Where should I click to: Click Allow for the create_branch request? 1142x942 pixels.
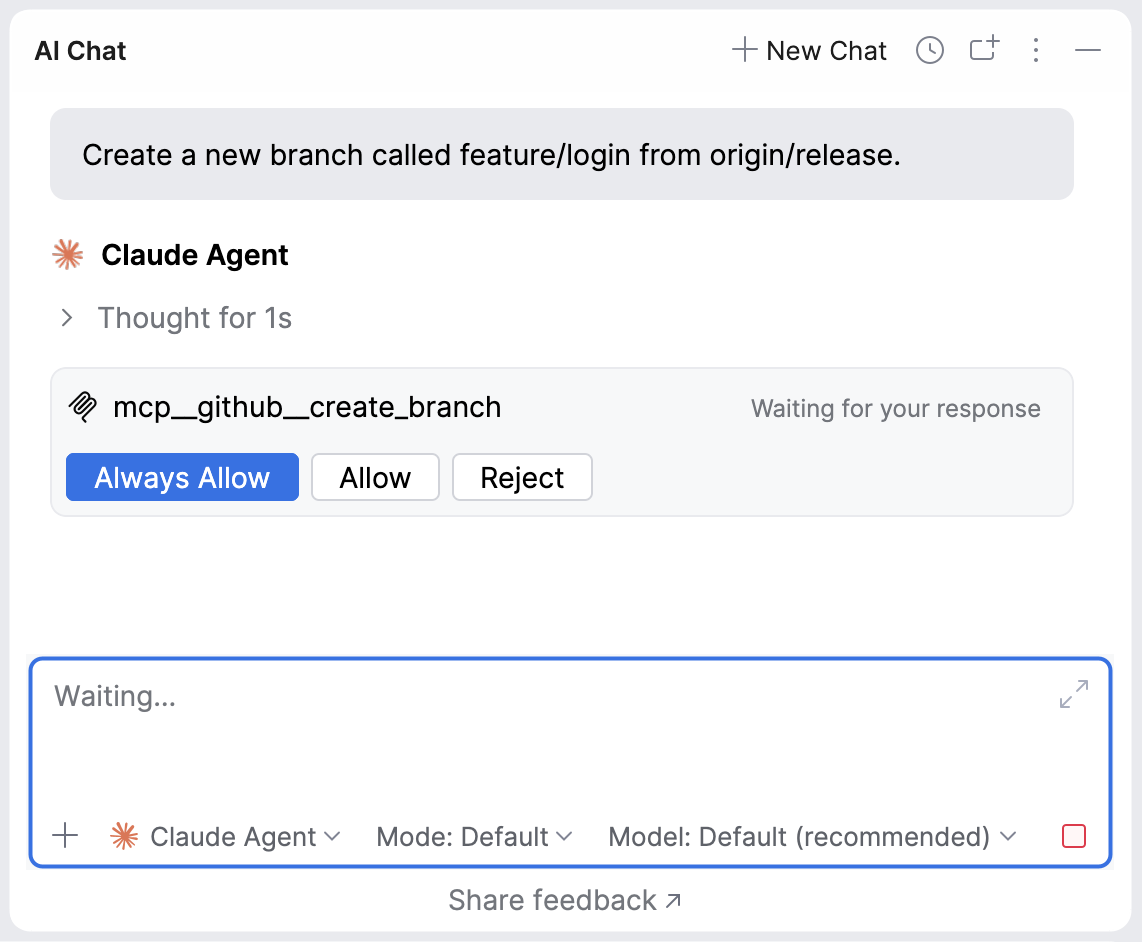375,477
